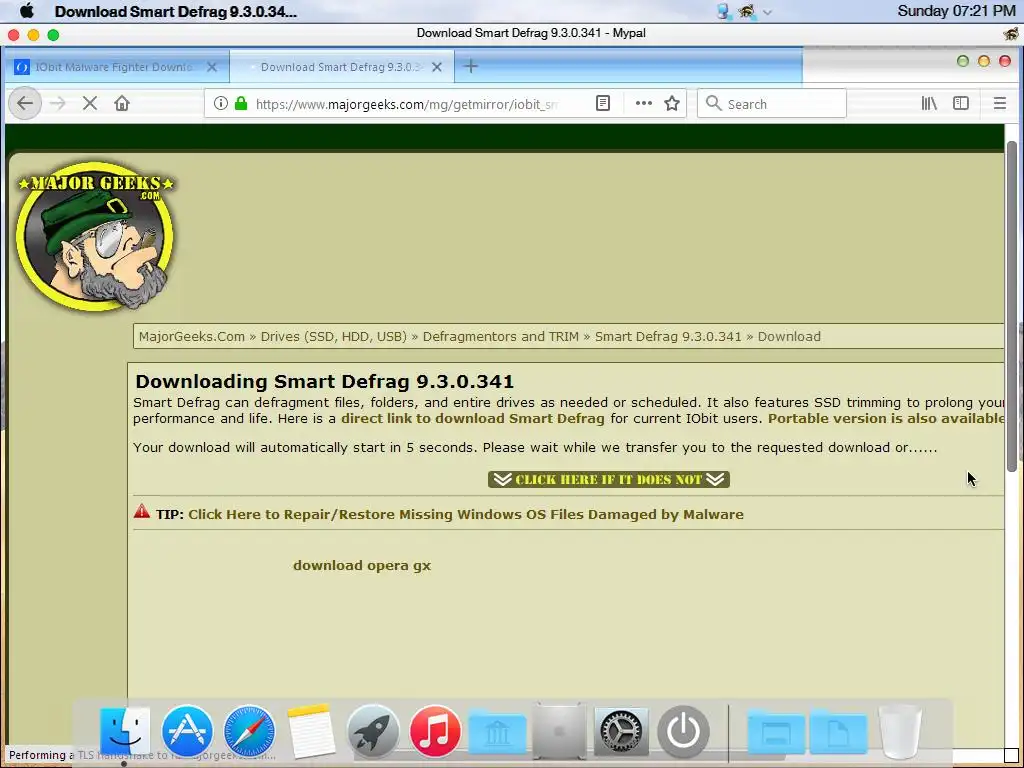
Task: Open the Apple menu
Action: coord(26,11)
